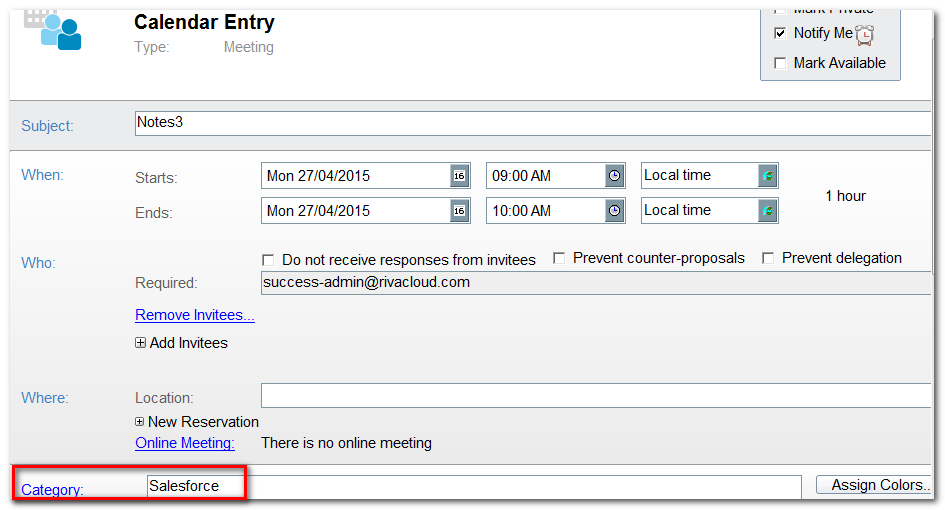945x510 pixels.
Task: Click into the Location field
Action: click(x=596, y=395)
